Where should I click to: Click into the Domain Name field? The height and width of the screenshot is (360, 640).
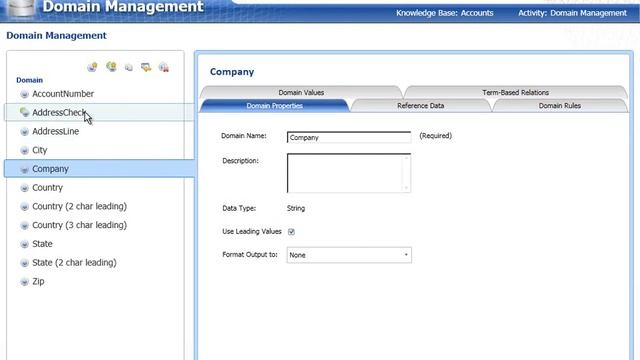pos(349,138)
